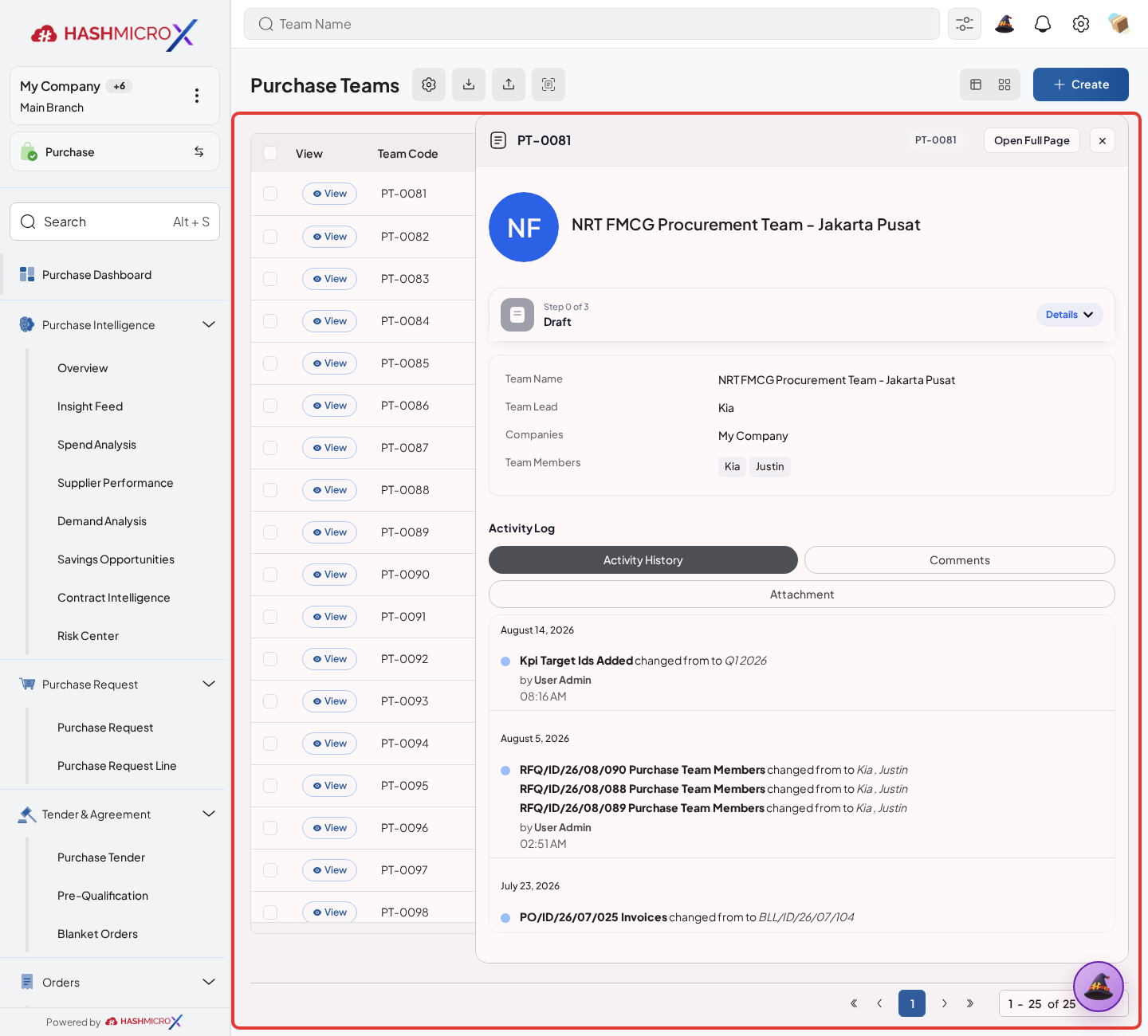The width and height of the screenshot is (1148, 1036).
Task: Switch to list table view icon
Action: click(976, 84)
